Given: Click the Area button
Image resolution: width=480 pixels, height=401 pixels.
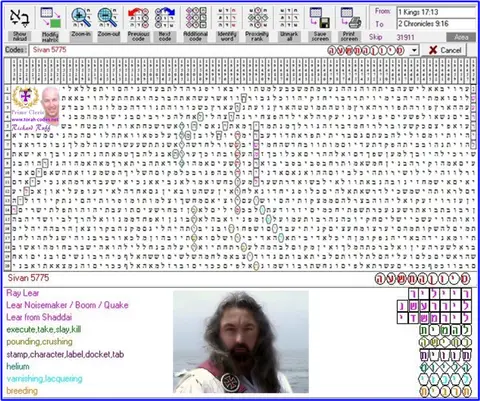Looking at the screenshot, I should click(x=461, y=37).
